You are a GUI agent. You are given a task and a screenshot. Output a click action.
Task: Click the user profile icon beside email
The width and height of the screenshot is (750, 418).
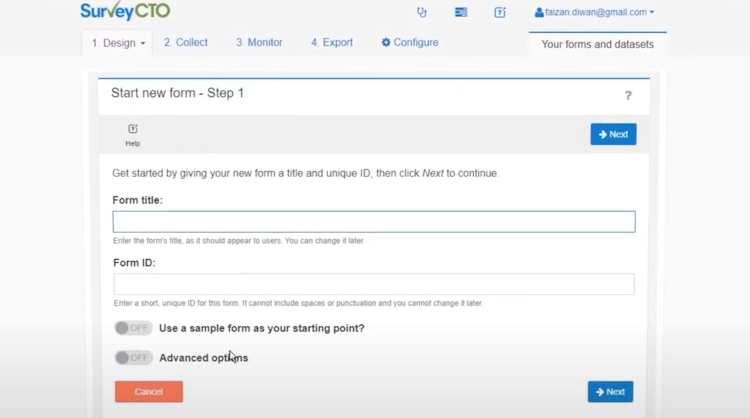coord(539,12)
